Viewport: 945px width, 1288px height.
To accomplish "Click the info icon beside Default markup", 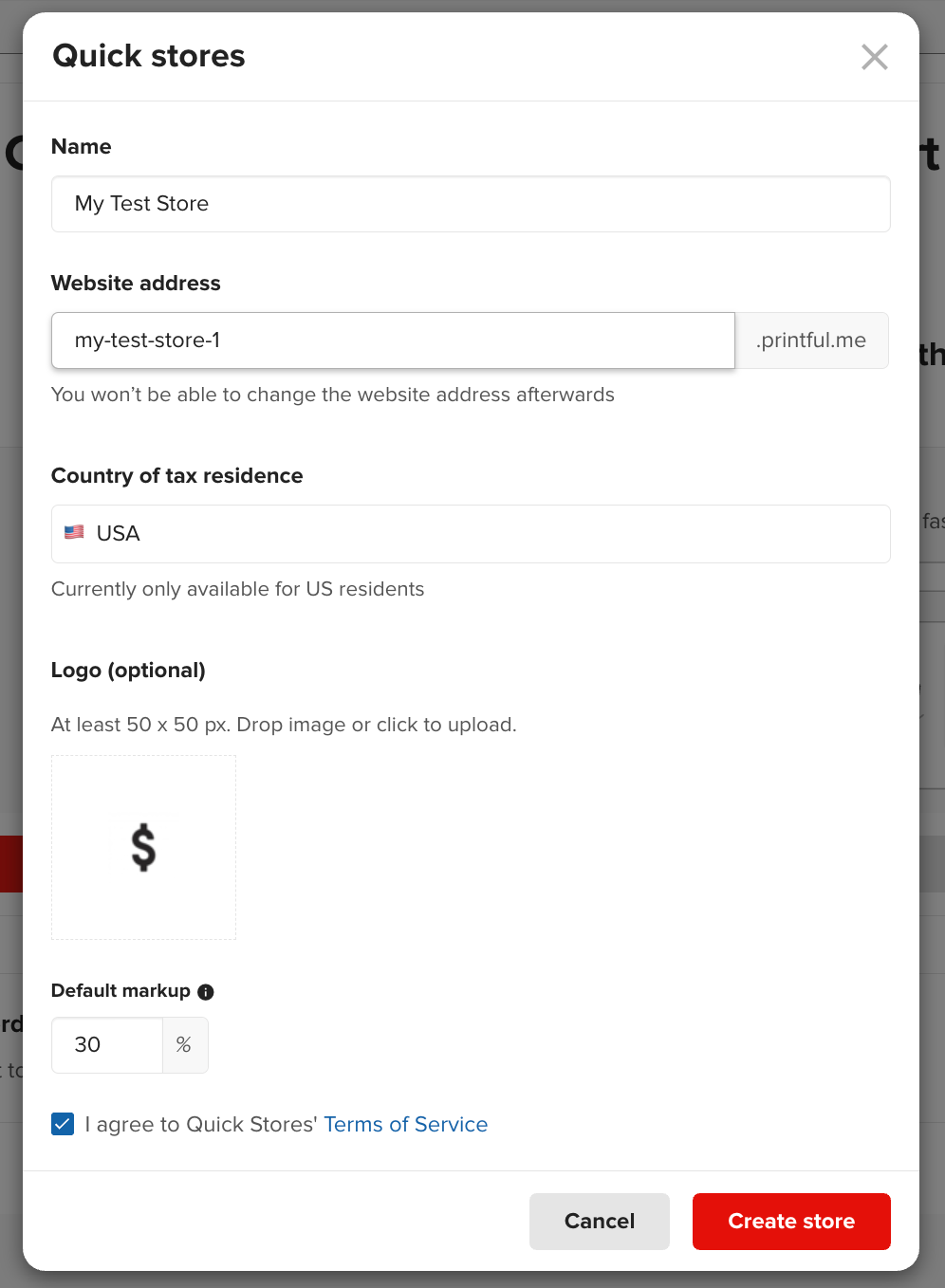I will tap(205, 992).
